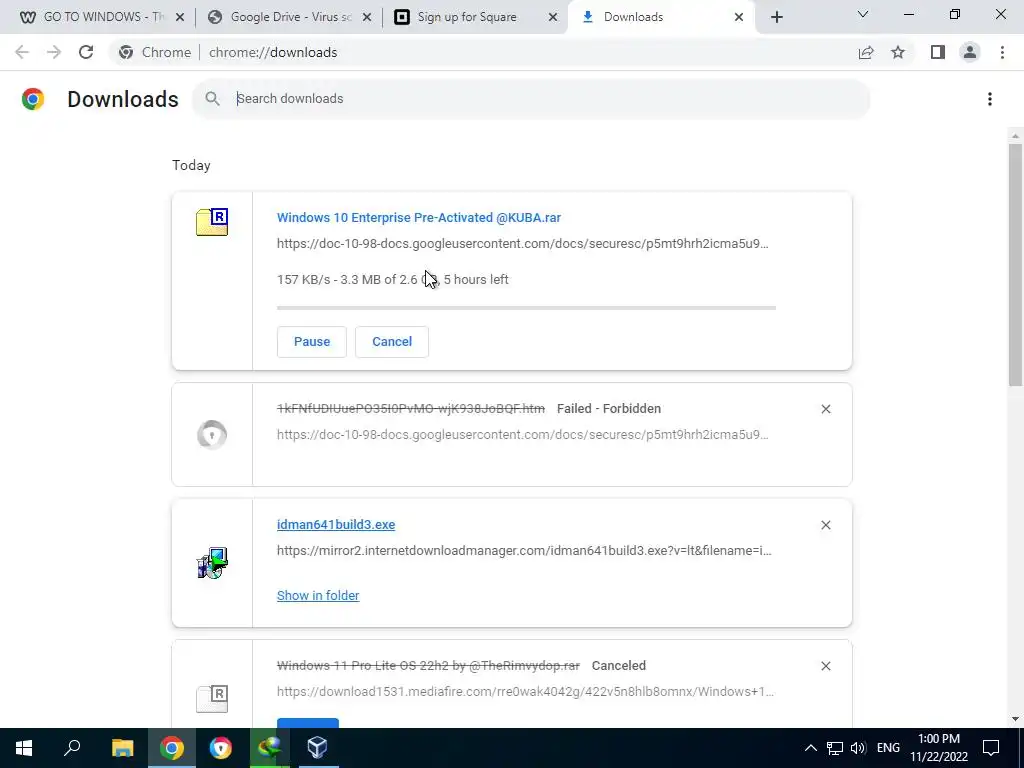The image size is (1024, 768).
Task: Click the idman641build3.exe installer icon
Action: (212, 563)
